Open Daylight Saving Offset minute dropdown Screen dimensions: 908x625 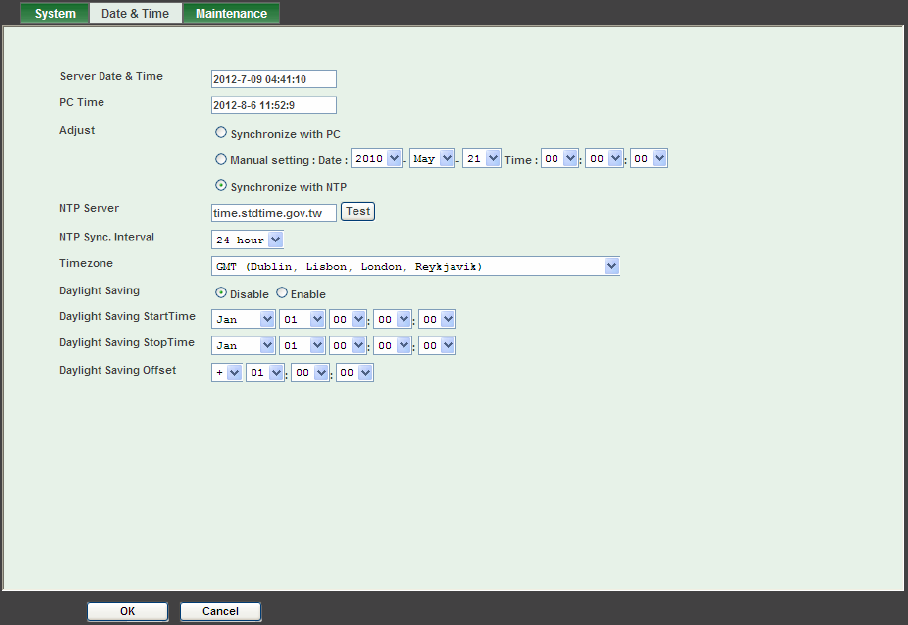(310, 372)
